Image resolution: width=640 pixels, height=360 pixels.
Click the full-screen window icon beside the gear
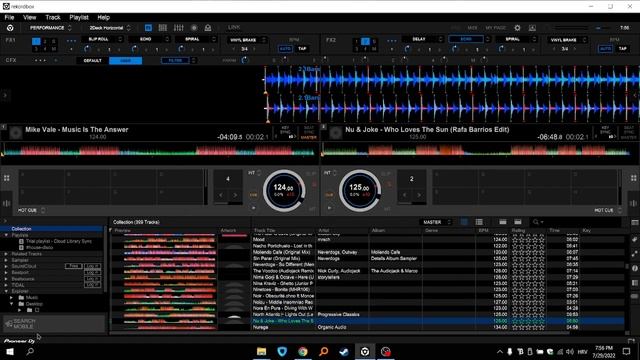532,28
